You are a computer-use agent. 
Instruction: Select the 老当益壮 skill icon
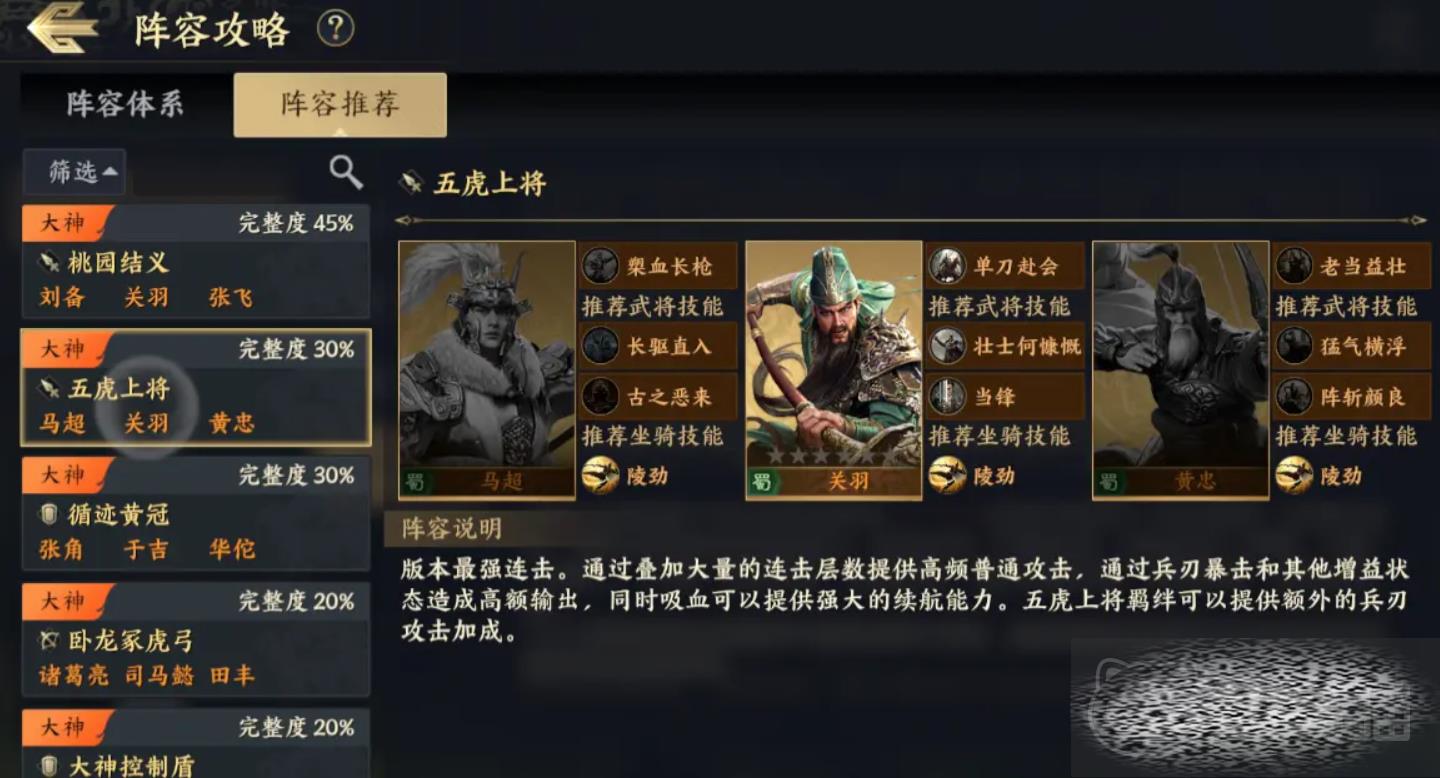(x=1294, y=266)
